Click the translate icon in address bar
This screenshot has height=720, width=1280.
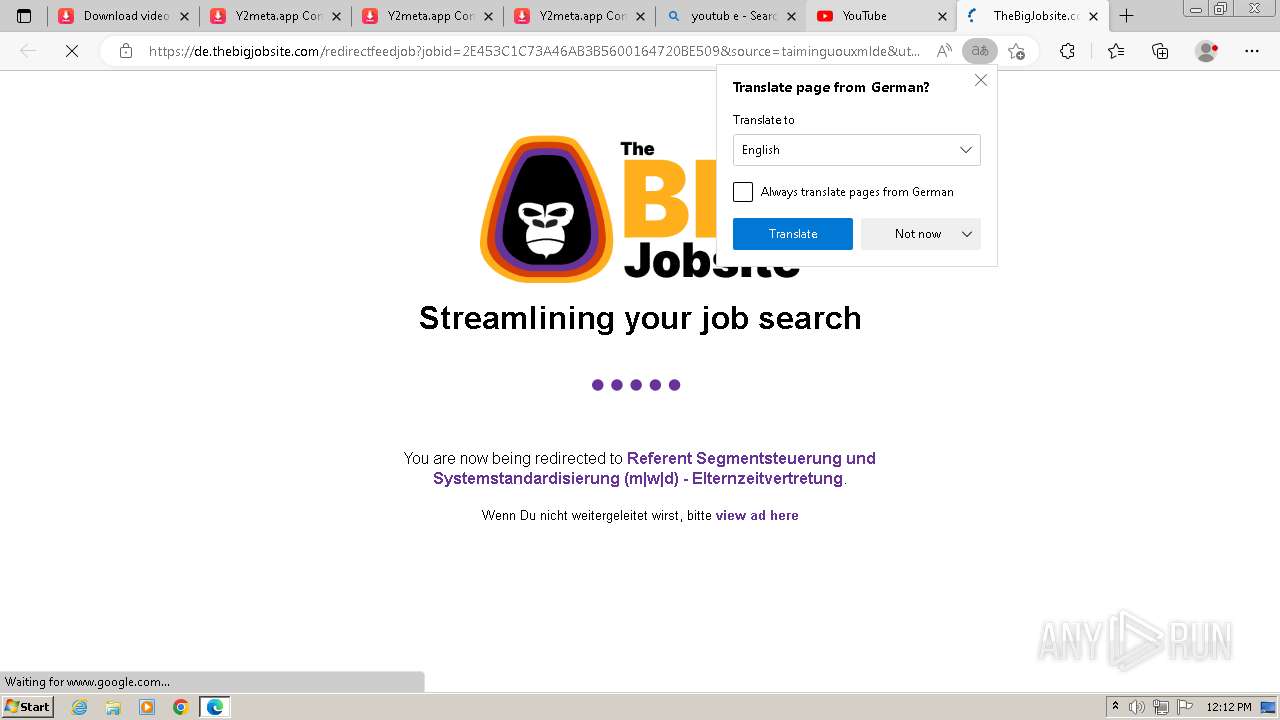tap(980, 51)
